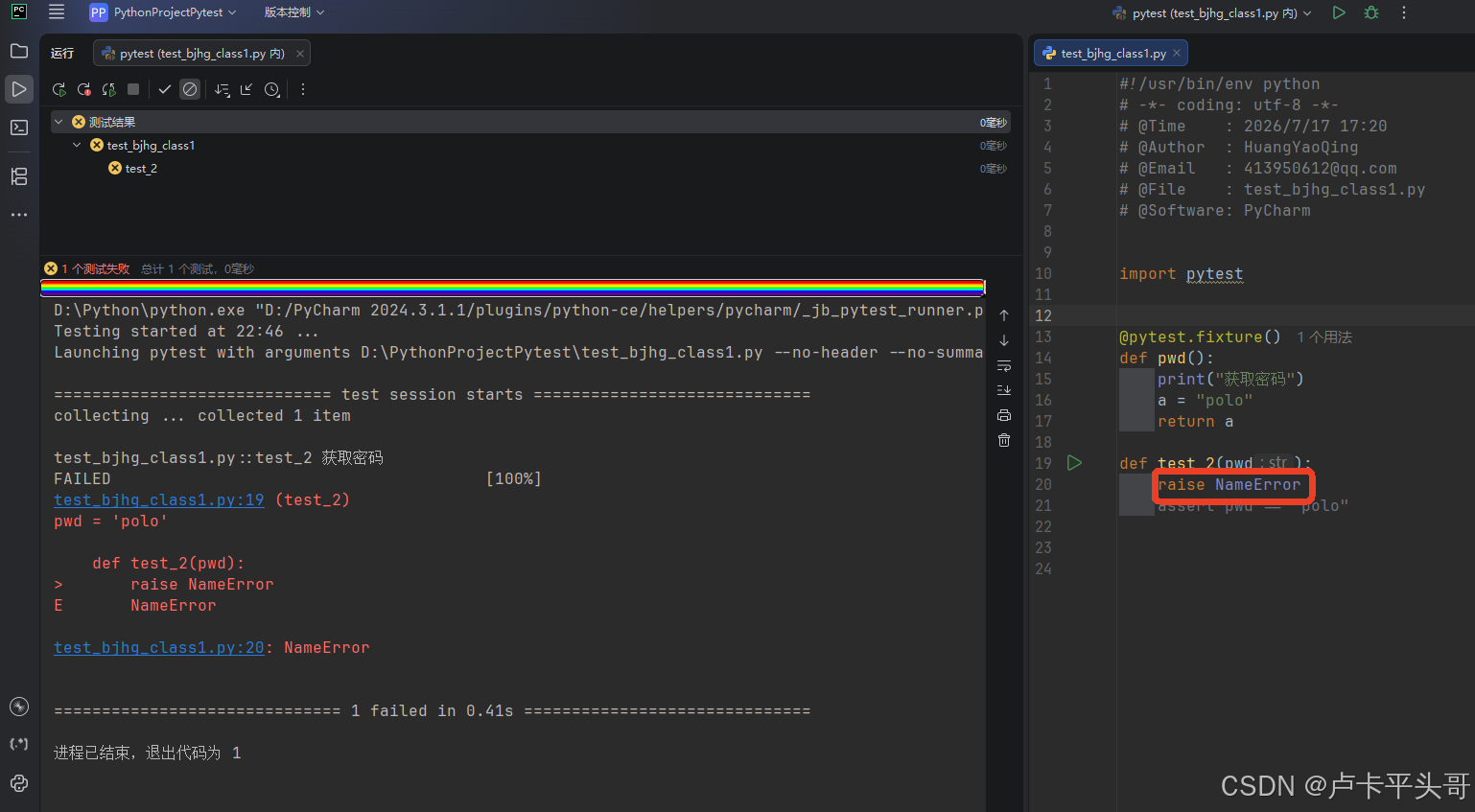The width and height of the screenshot is (1475, 812).
Task: Show more tool windows via sidebar ellipsis
Action: pos(19,215)
